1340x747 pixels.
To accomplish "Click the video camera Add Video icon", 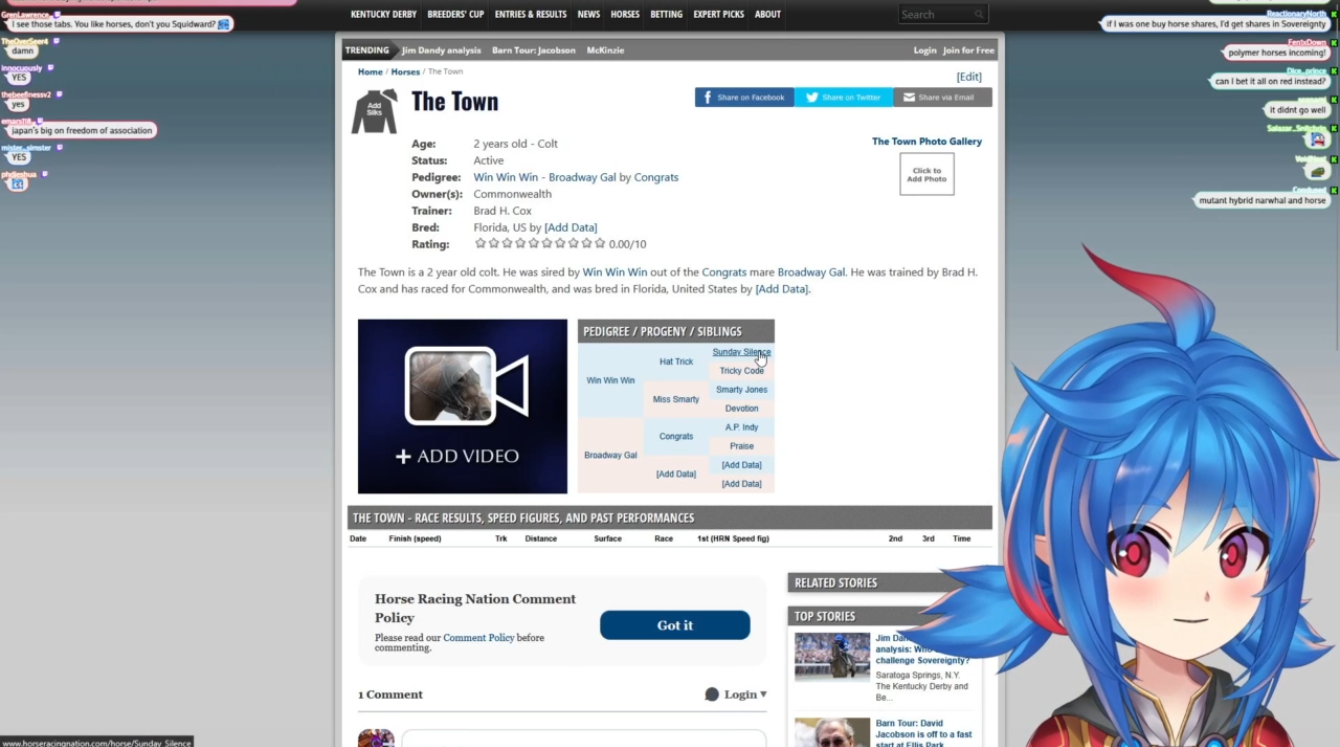I will pos(466,387).
